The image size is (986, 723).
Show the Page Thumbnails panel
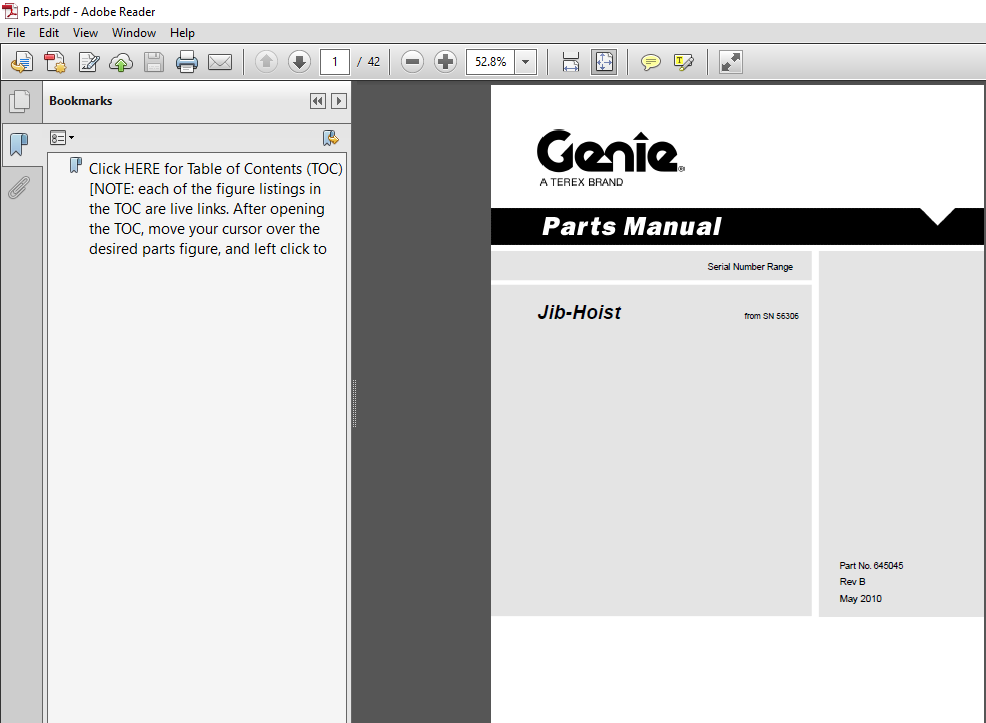point(19,101)
